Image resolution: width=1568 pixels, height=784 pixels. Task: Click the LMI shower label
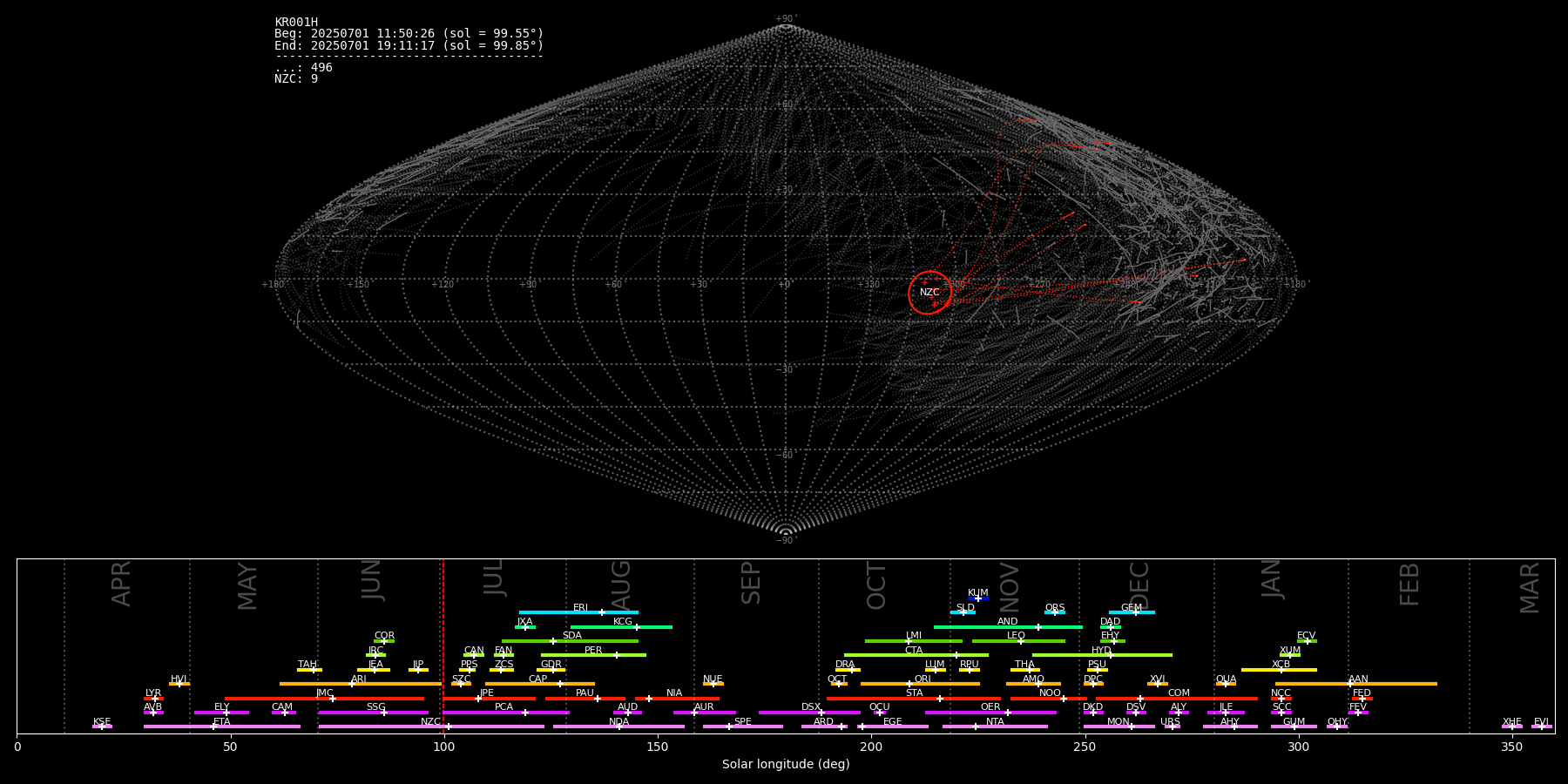tap(914, 636)
